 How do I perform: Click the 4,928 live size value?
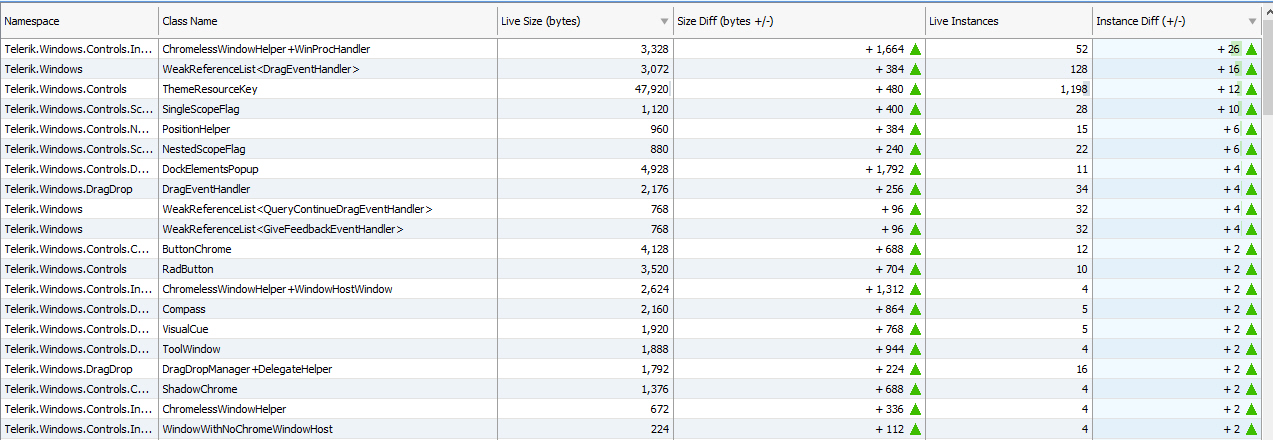pos(654,169)
